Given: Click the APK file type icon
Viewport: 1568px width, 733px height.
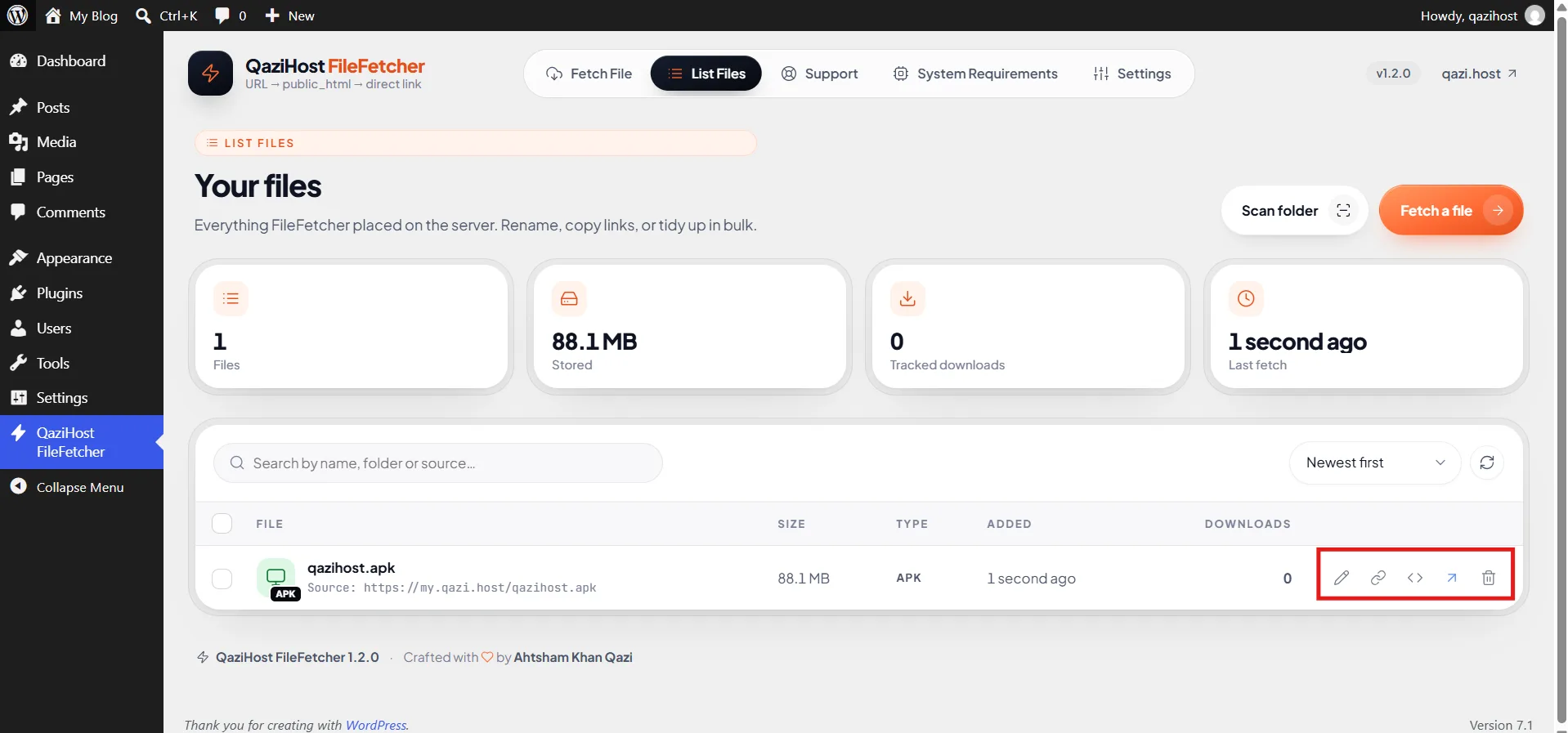Looking at the screenshot, I should point(277,579).
